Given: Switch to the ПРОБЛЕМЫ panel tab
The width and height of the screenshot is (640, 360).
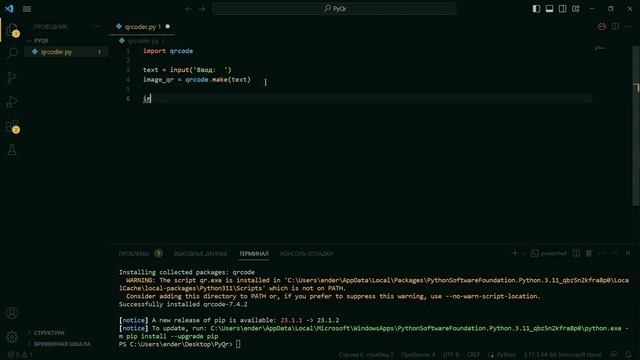Looking at the screenshot, I should [x=134, y=253].
